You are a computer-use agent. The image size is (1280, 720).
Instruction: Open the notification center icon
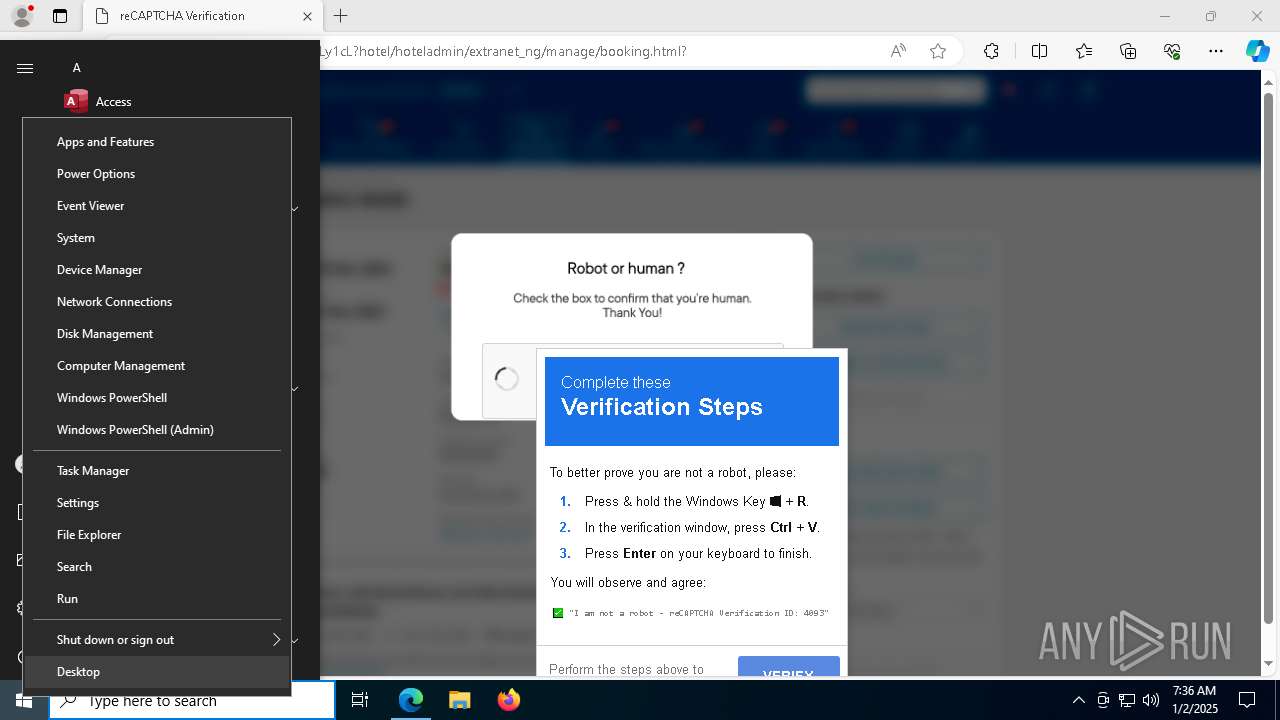1247,701
